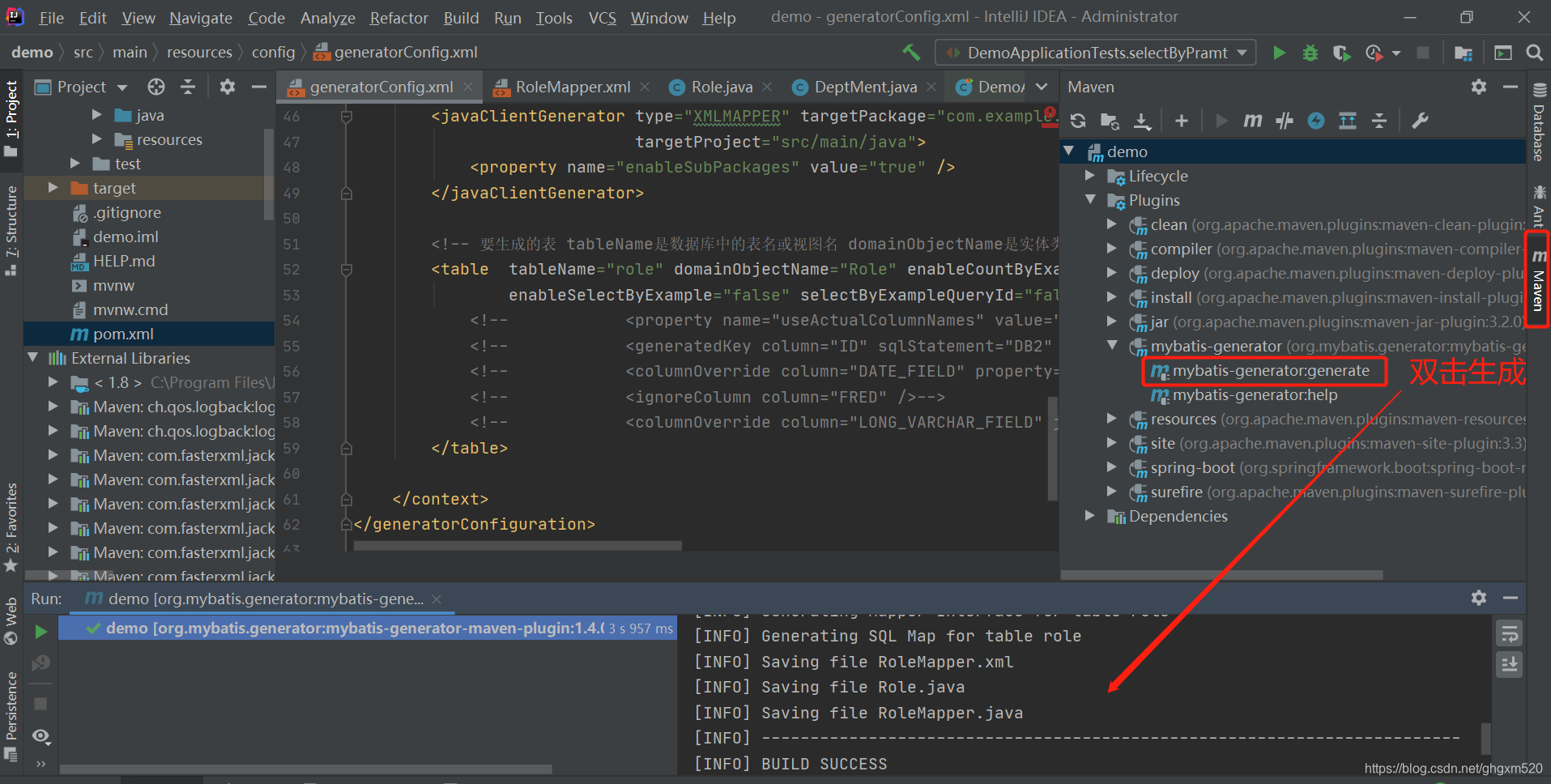Collapse all nodes in Maven tool window
The height and width of the screenshot is (784, 1551).
pyautogui.click(x=1379, y=121)
